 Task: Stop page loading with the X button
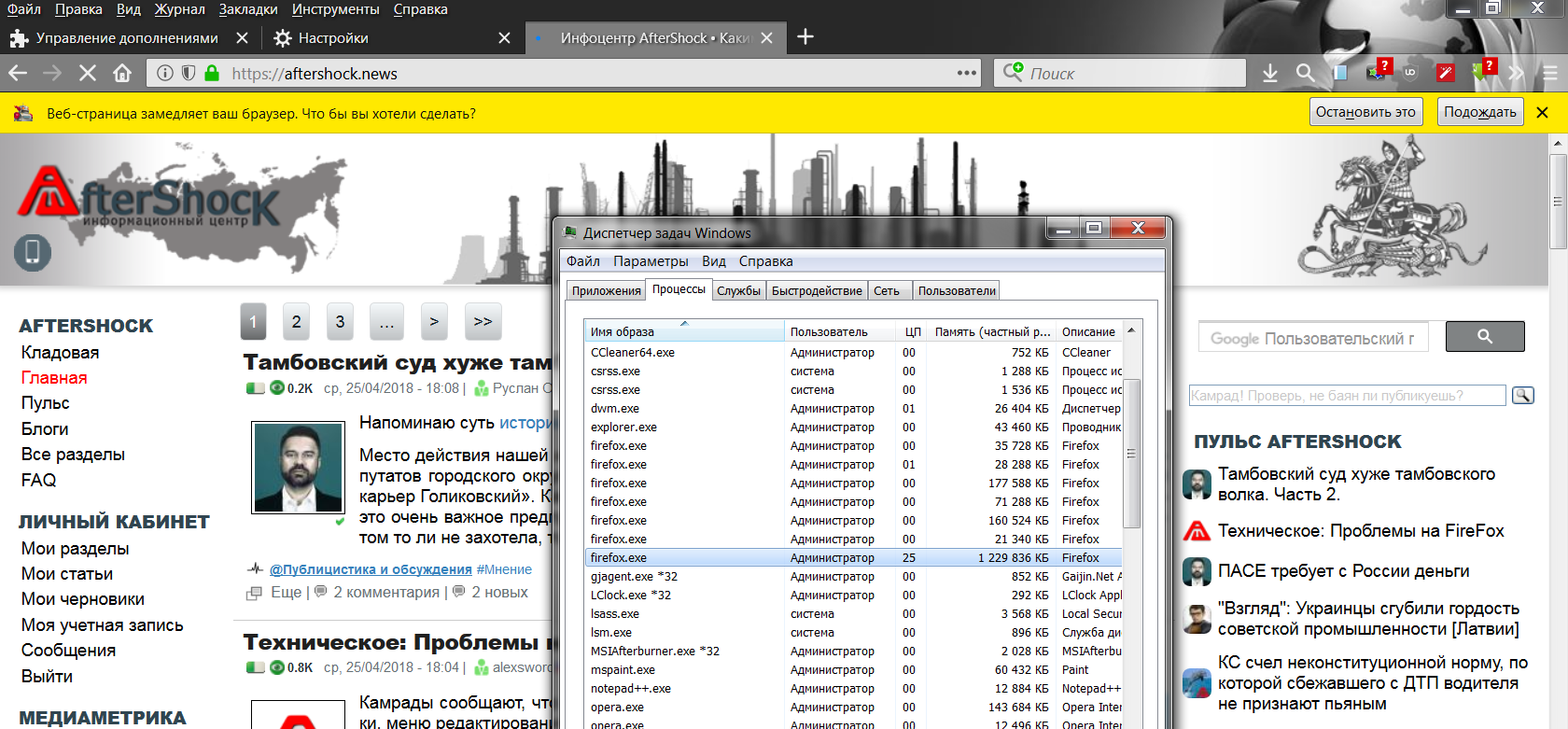(x=88, y=73)
